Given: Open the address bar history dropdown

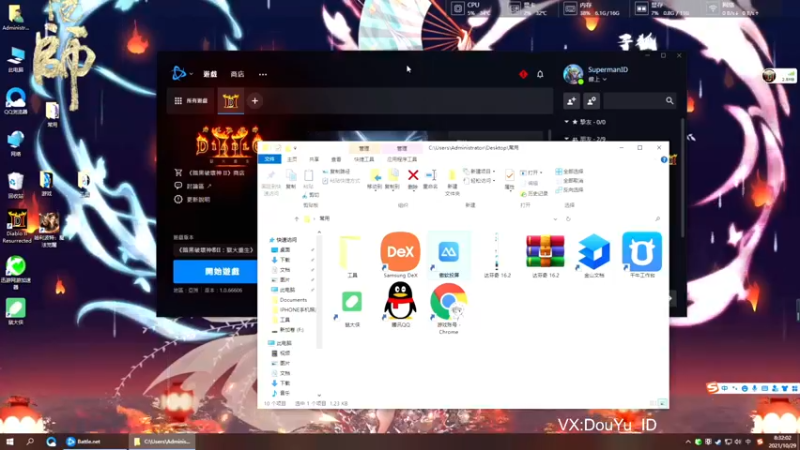Looking at the screenshot, I should point(555,219).
